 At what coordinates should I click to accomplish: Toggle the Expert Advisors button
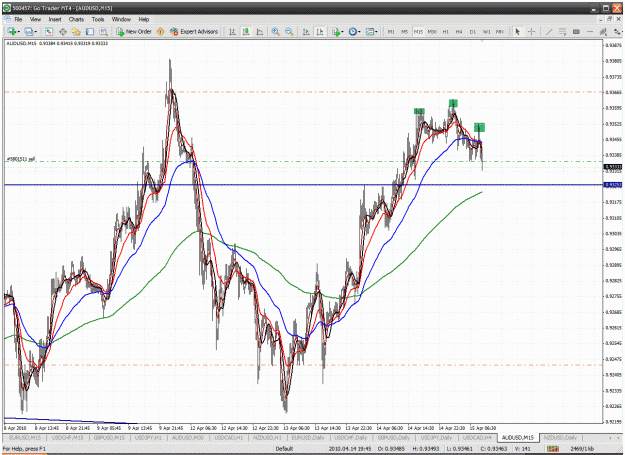[x=194, y=31]
